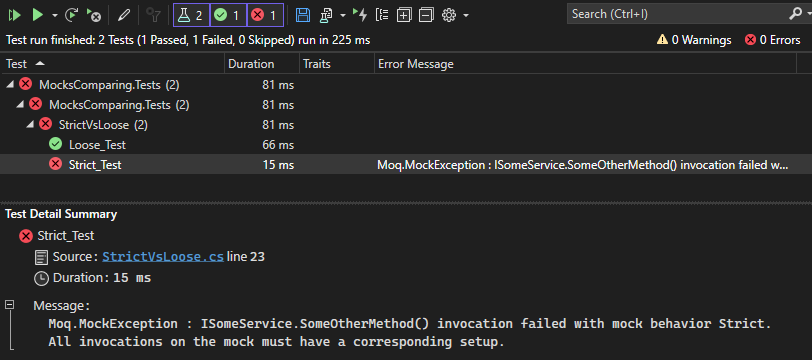Image resolution: width=812 pixels, height=360 pixels.
Task: Click Repeat Last Run icon
Action: pyautogui.click(x=71, y=16)
